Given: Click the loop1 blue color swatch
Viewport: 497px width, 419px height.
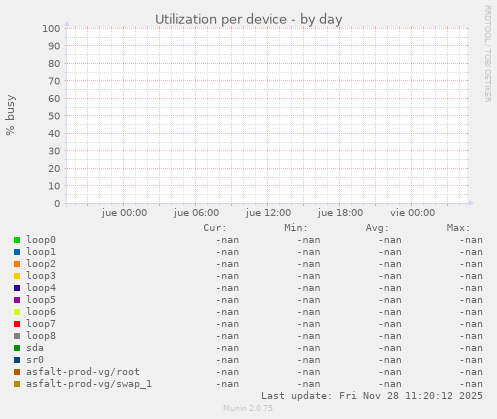Looking at the screenshot, I should point(17,252).
